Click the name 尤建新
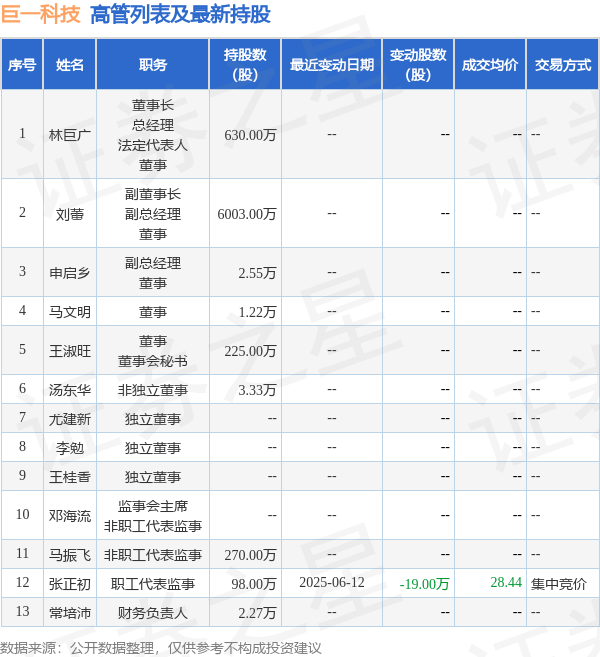 click(70, 419)
